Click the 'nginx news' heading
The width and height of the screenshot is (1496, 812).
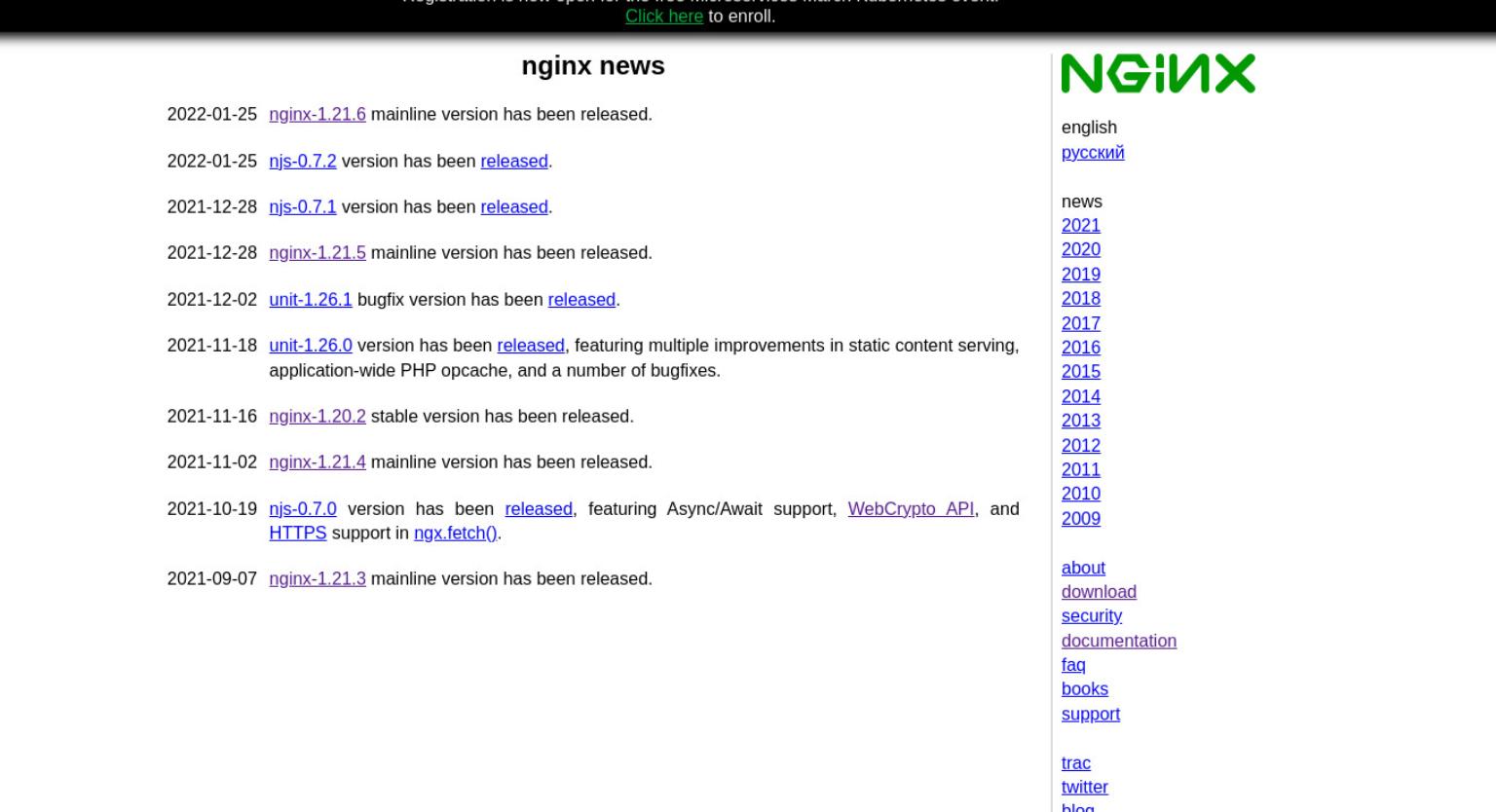pos(593,65)
